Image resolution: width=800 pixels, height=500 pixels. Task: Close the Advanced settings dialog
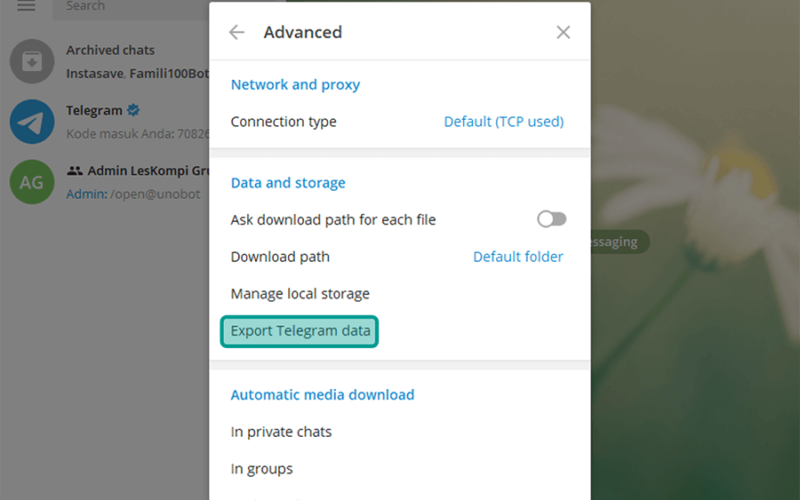point(563,32)
